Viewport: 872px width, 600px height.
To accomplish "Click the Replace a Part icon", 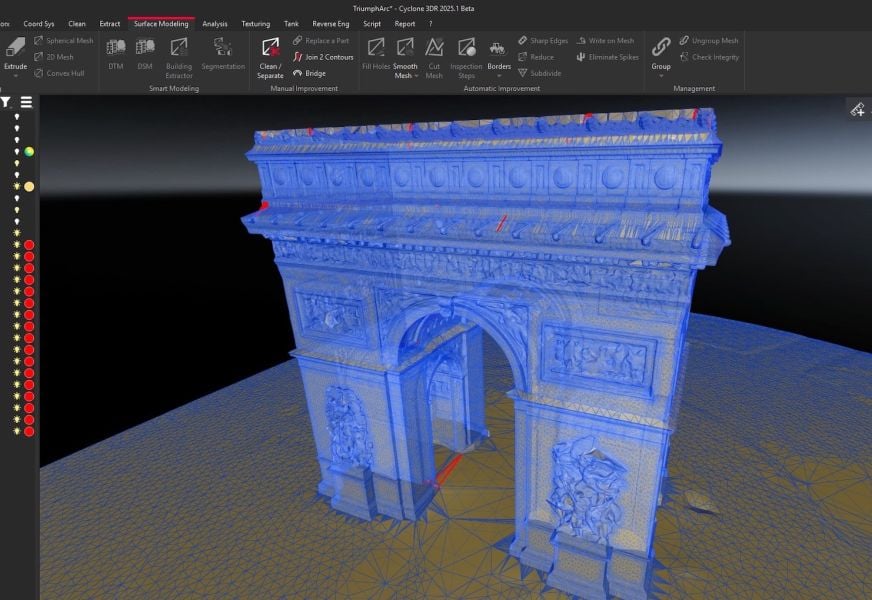I will tap(298, 41).
